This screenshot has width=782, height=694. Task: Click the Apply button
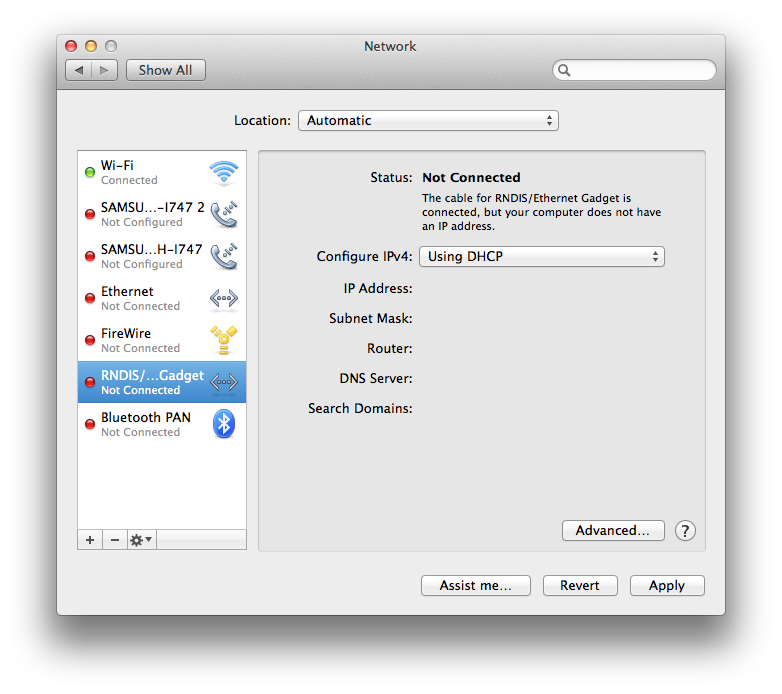click(x=667, y=585)
